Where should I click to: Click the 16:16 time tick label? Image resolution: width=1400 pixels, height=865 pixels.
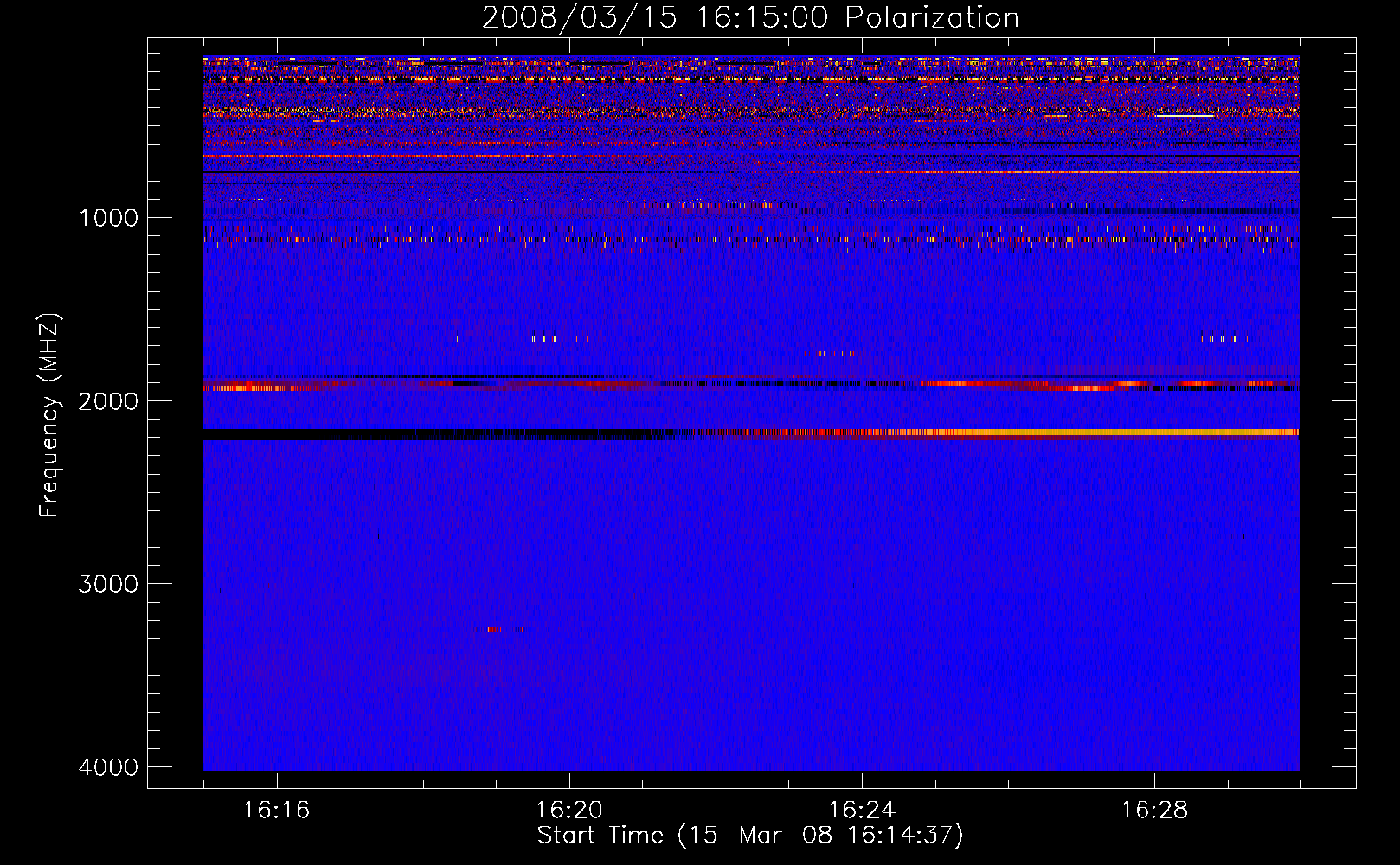tap(276, 811)
